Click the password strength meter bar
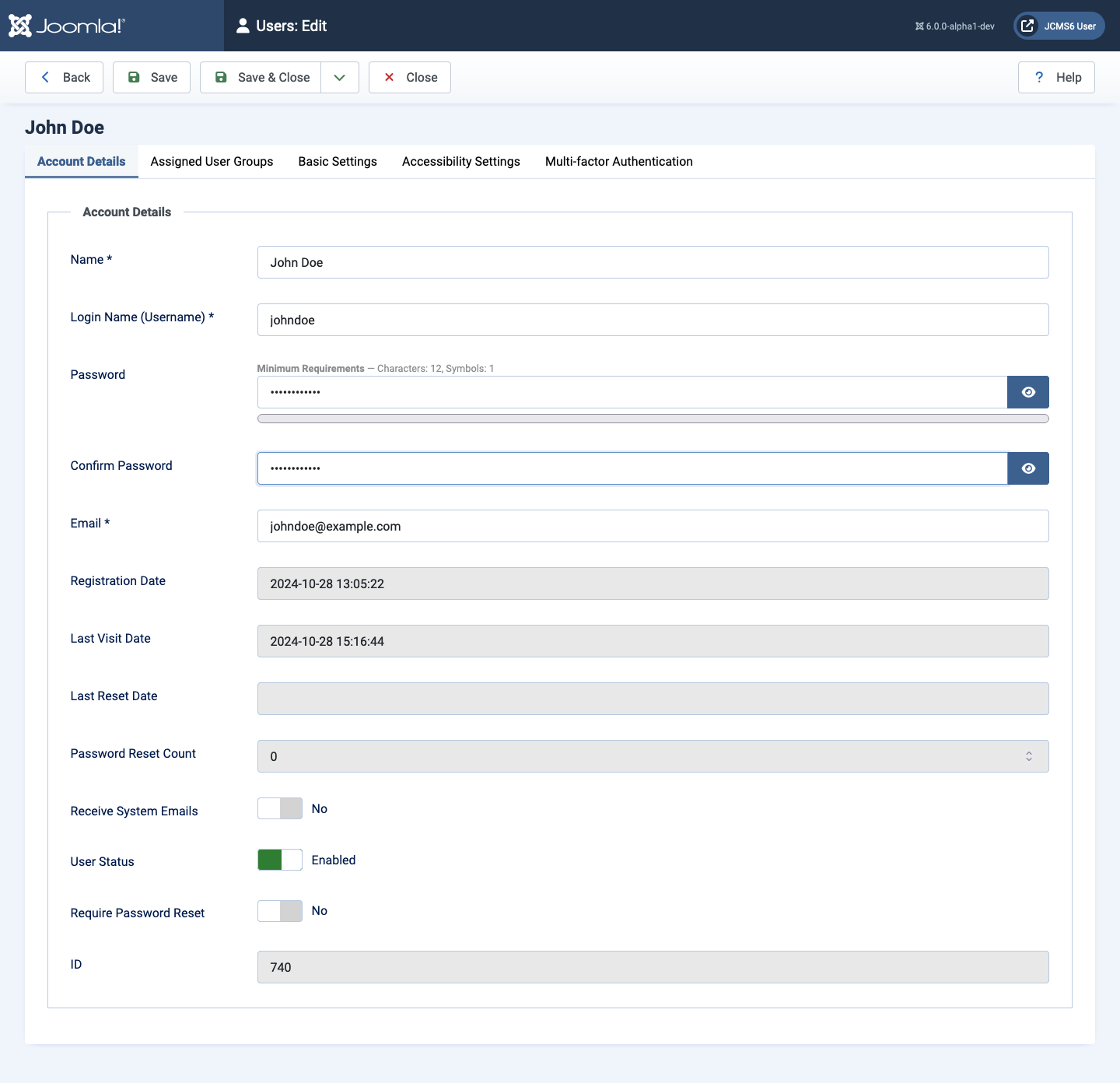 (653, 418)
